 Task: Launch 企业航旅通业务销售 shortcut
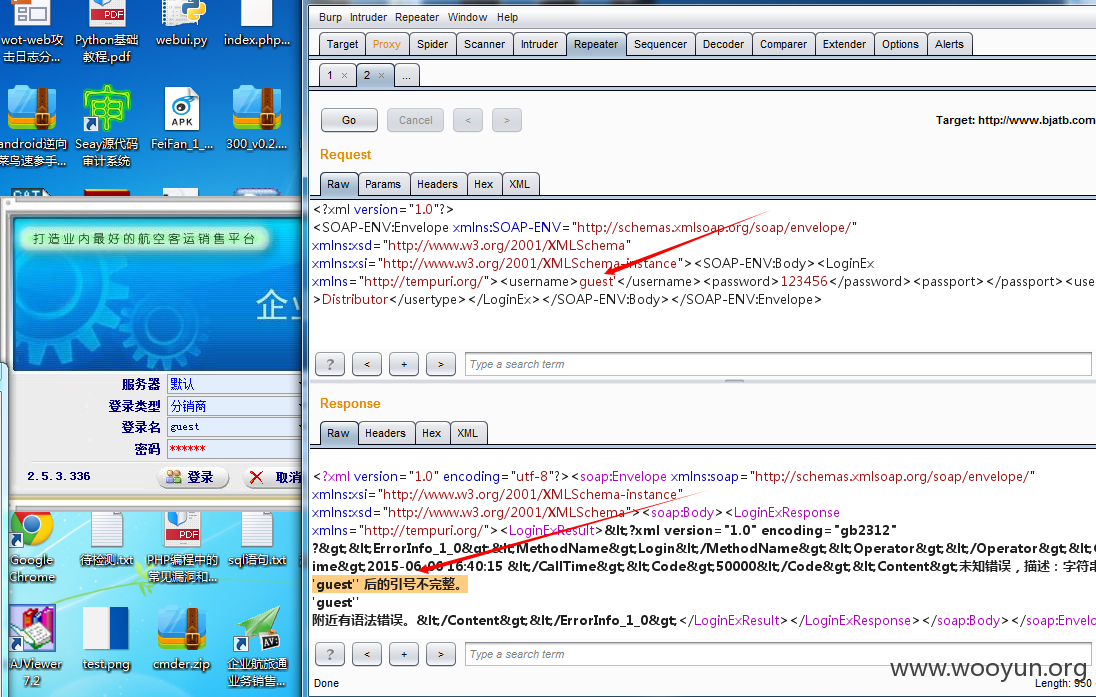click(257, 647)
